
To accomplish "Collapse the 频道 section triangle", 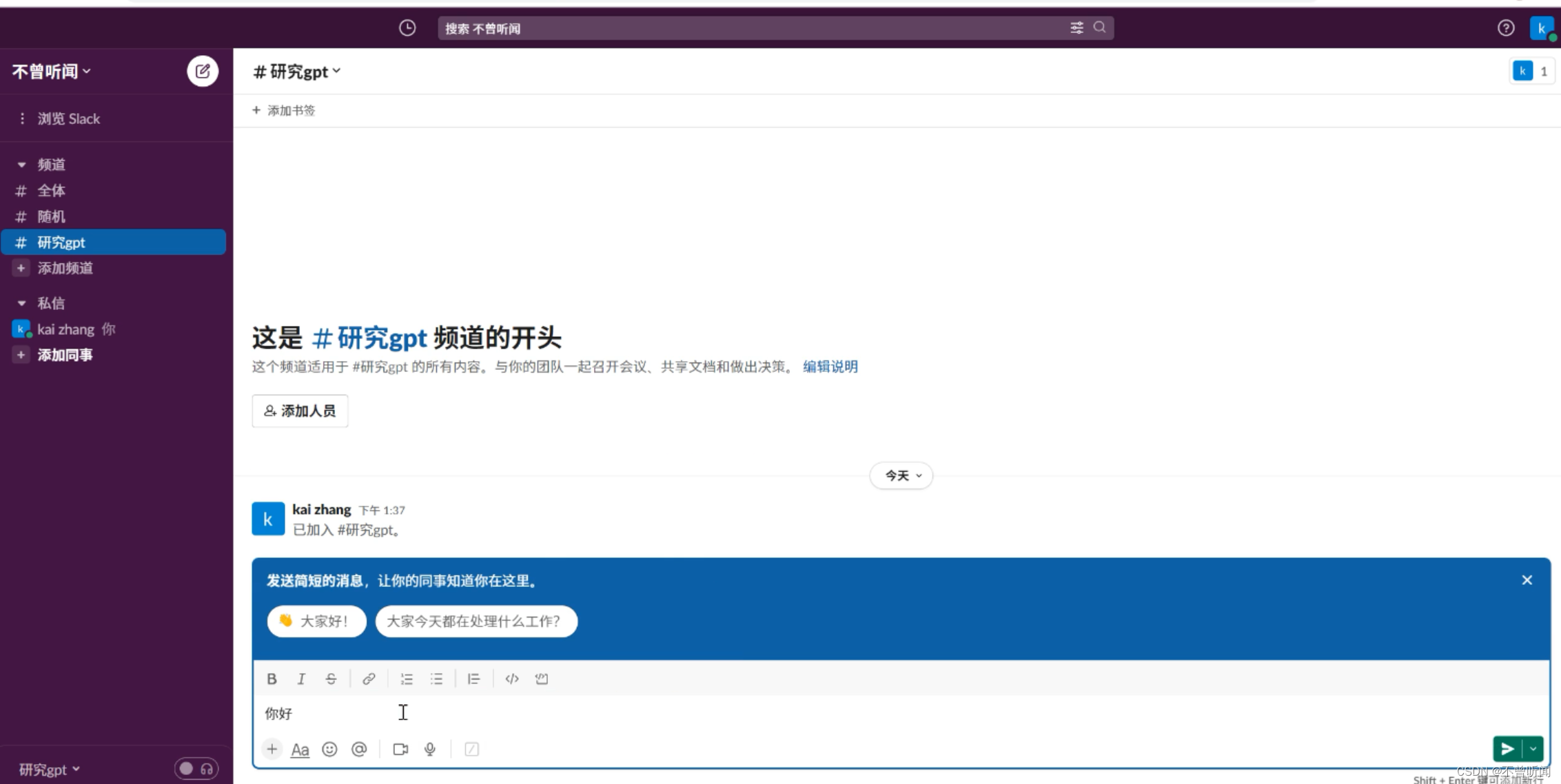I will tap(21, 165).
